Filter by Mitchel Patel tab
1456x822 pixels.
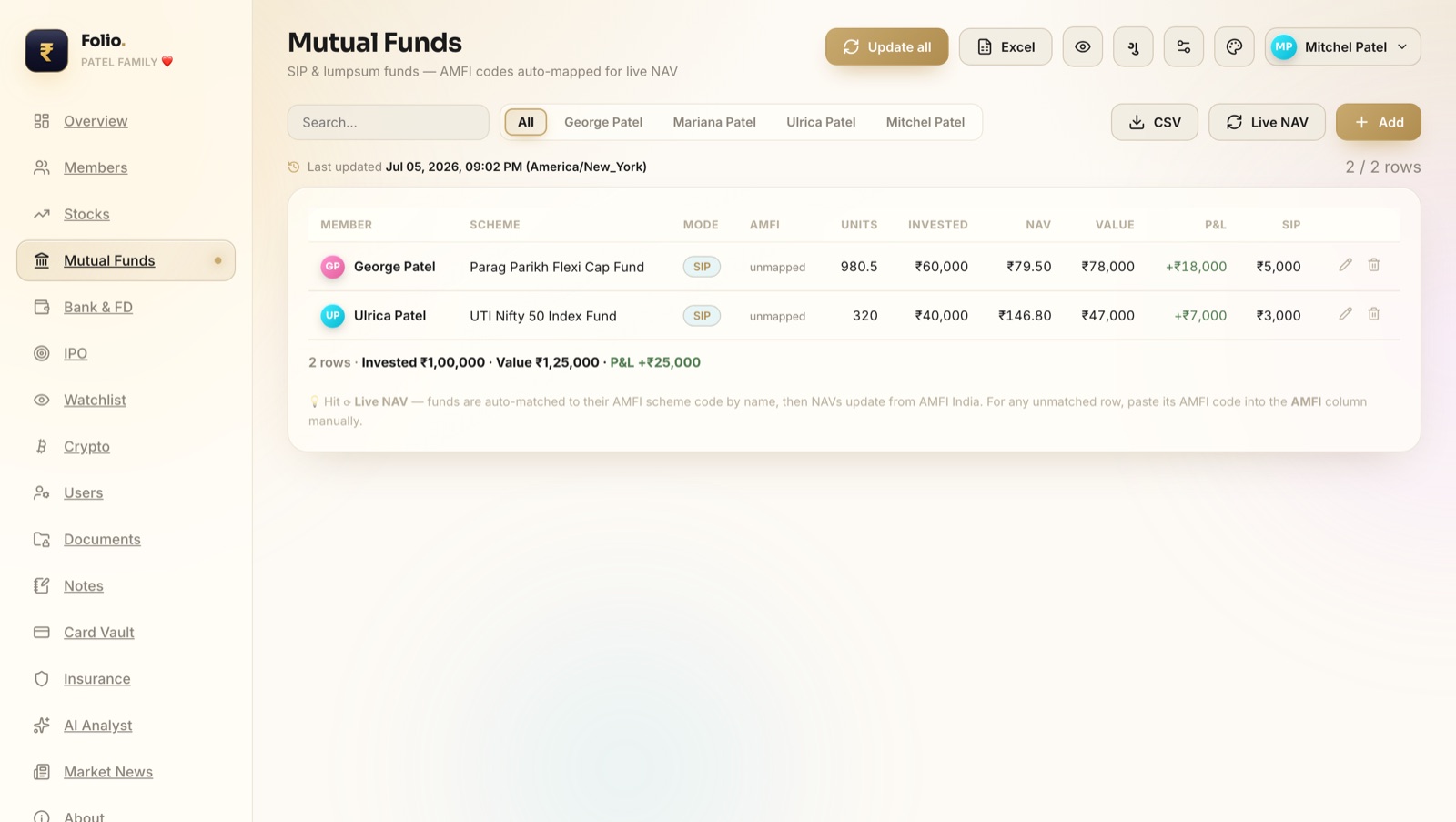925,122
